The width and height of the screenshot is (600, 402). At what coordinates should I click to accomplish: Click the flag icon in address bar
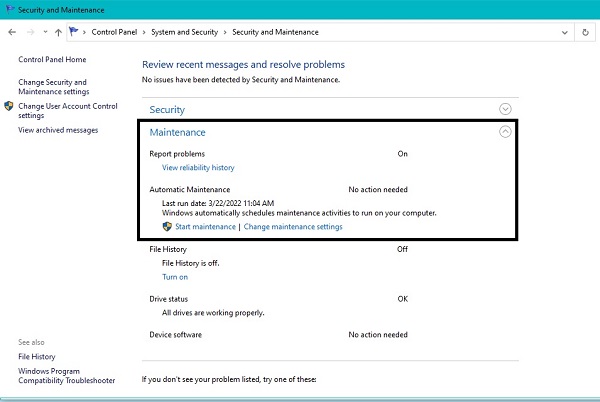73,31
